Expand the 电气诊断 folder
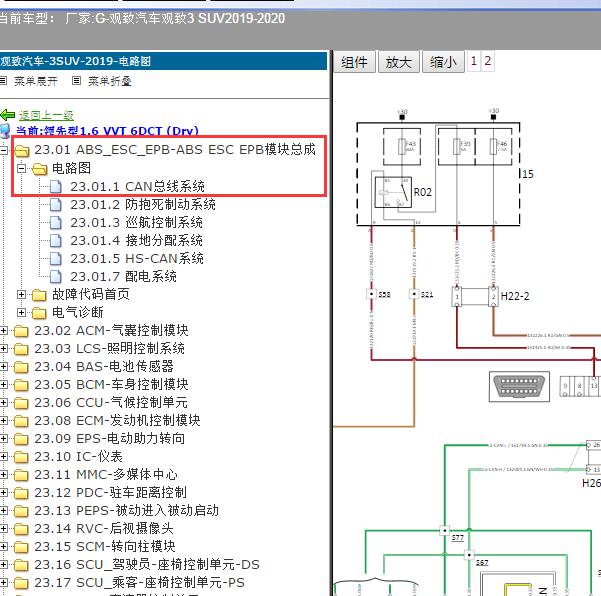Image resolution: width=601 pixels, height=596 pixels. point(22,312)
